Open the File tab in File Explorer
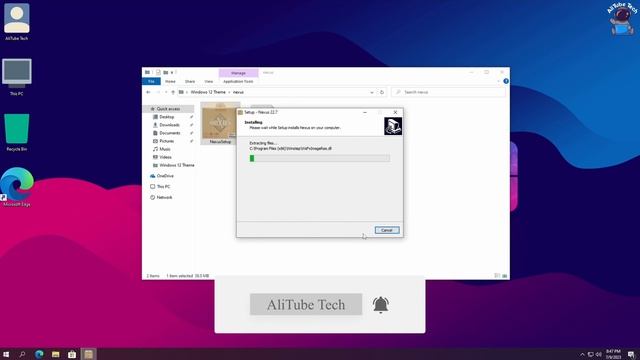Screen dimensions: 640x360 [151, 81]
